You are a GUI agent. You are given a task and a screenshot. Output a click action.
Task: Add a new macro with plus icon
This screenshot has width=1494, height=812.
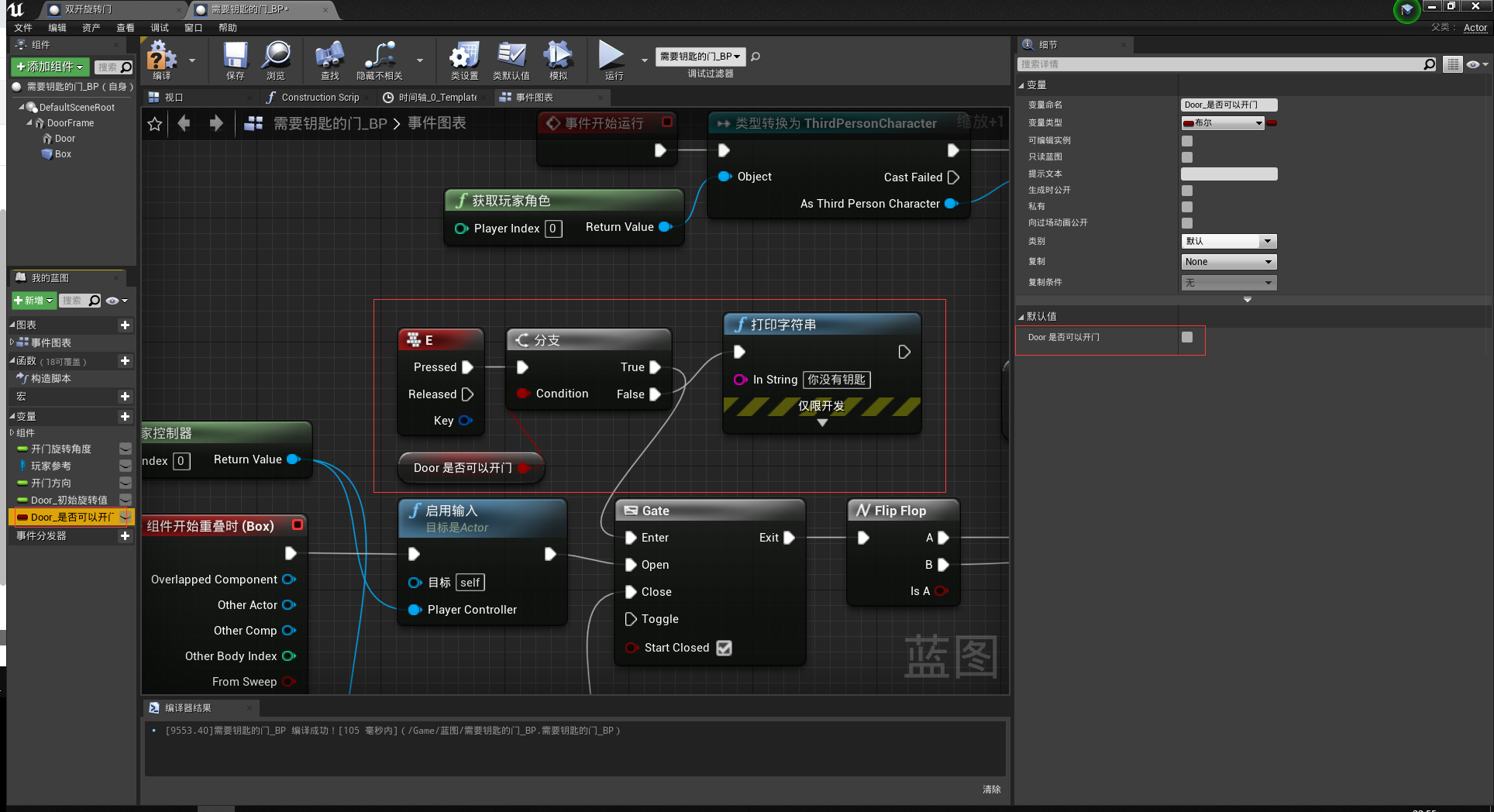pyautogui.click(x=125, y=397)
